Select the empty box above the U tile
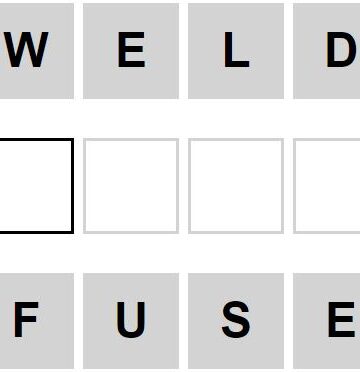The height and width of the screenshot is (372, 360). click(x=131, y=186)
